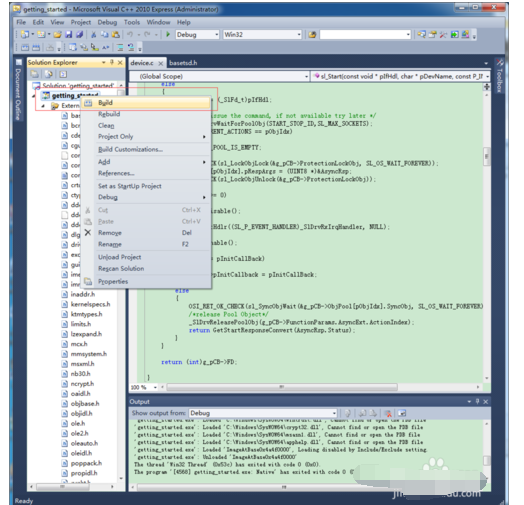This screenshot has width=524, height=505.
Task: Click the Save floppy disk icon
Action: [69, 34]
